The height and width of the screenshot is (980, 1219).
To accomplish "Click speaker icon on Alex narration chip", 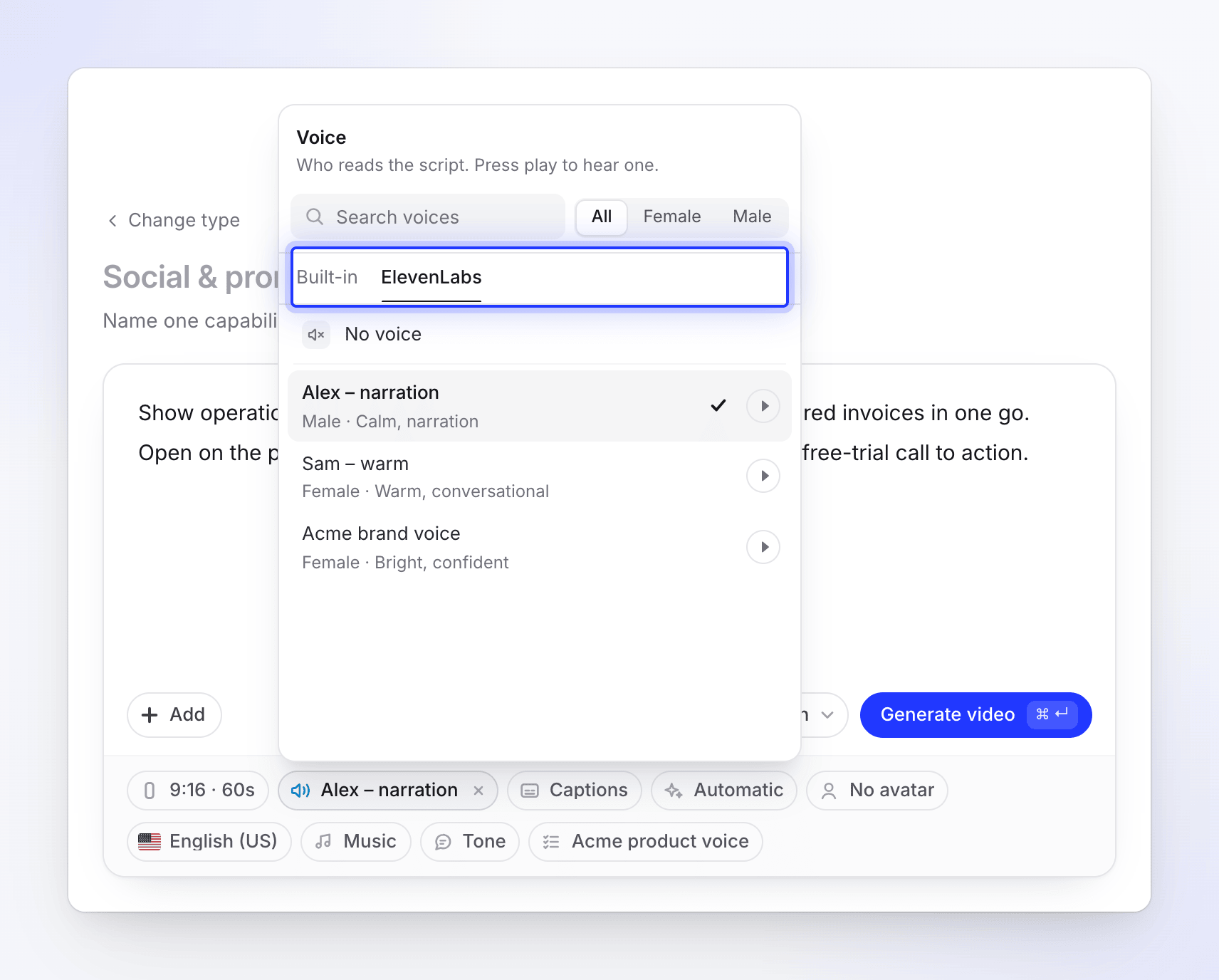I will (x=300, y=791).
